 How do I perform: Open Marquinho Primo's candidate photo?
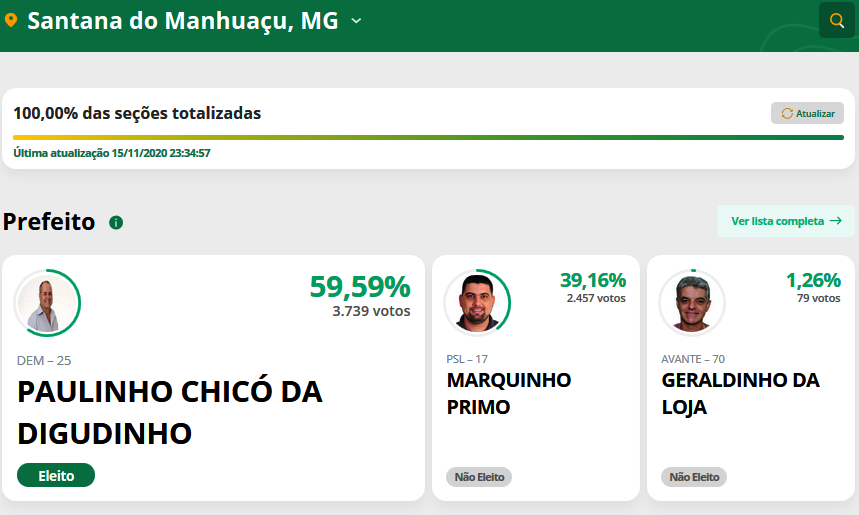[477, 302]
